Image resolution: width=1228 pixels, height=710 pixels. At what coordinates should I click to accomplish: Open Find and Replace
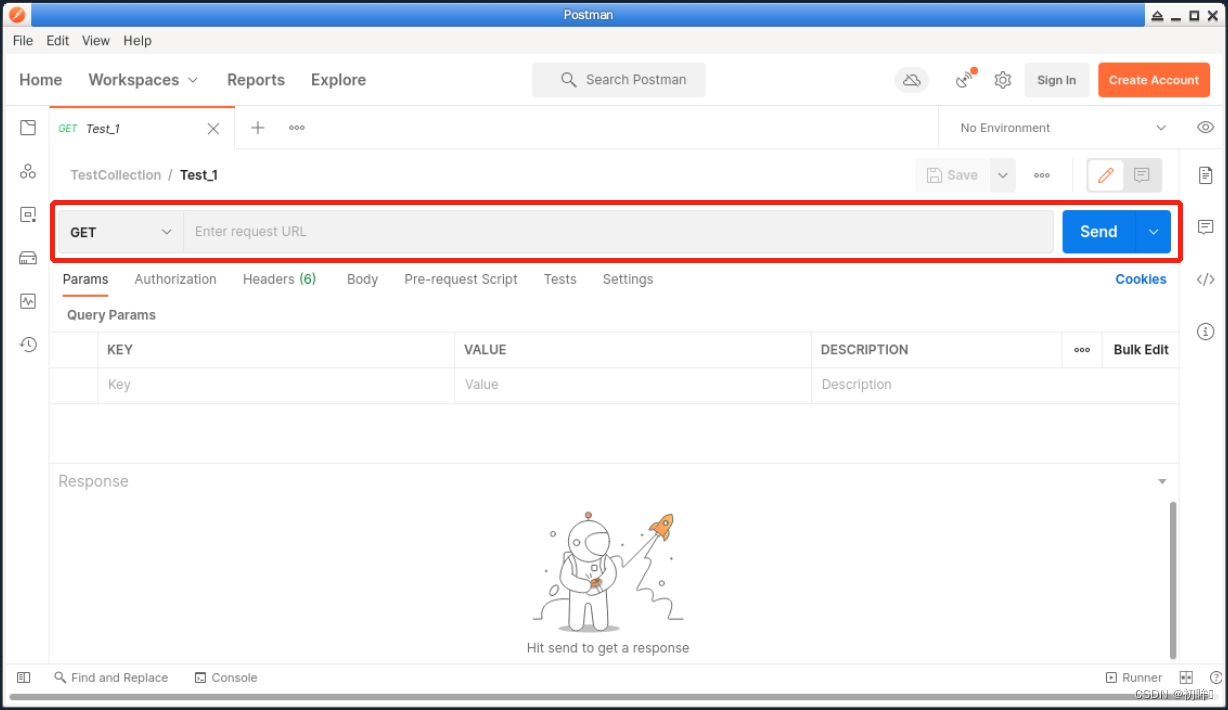point(111,677)
